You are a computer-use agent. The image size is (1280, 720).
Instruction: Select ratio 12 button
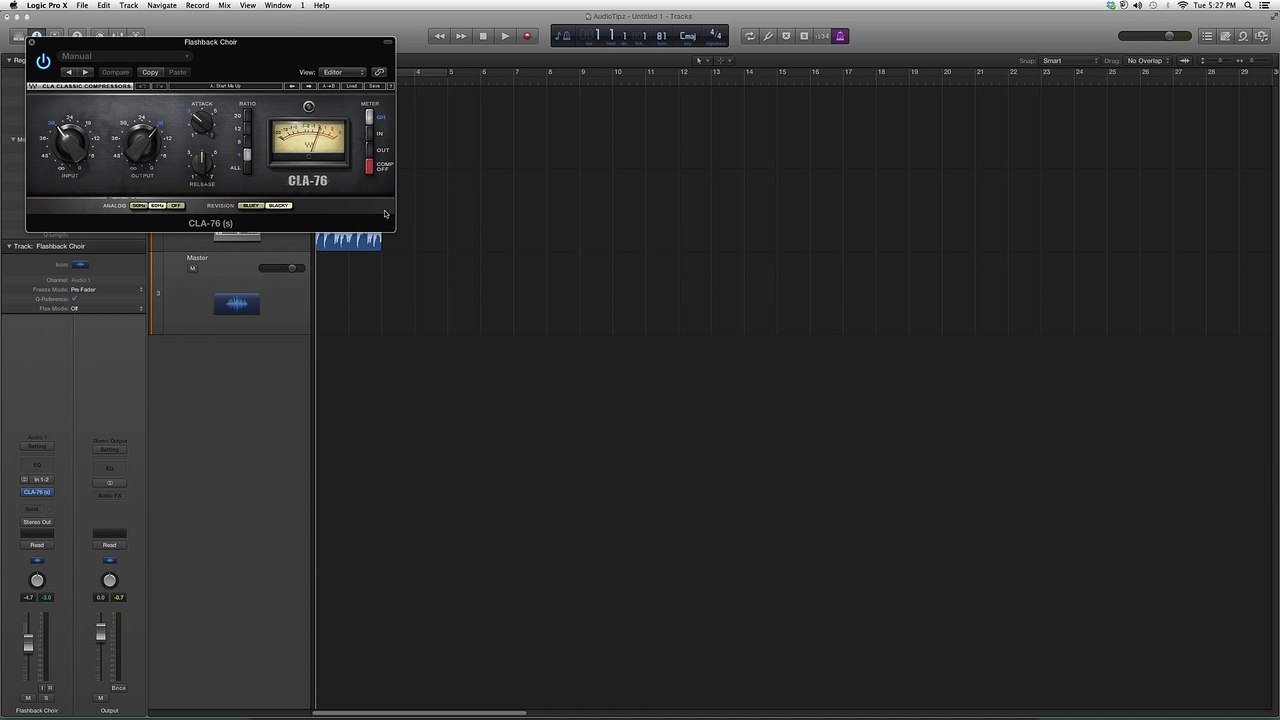click(x=247, y=129)
